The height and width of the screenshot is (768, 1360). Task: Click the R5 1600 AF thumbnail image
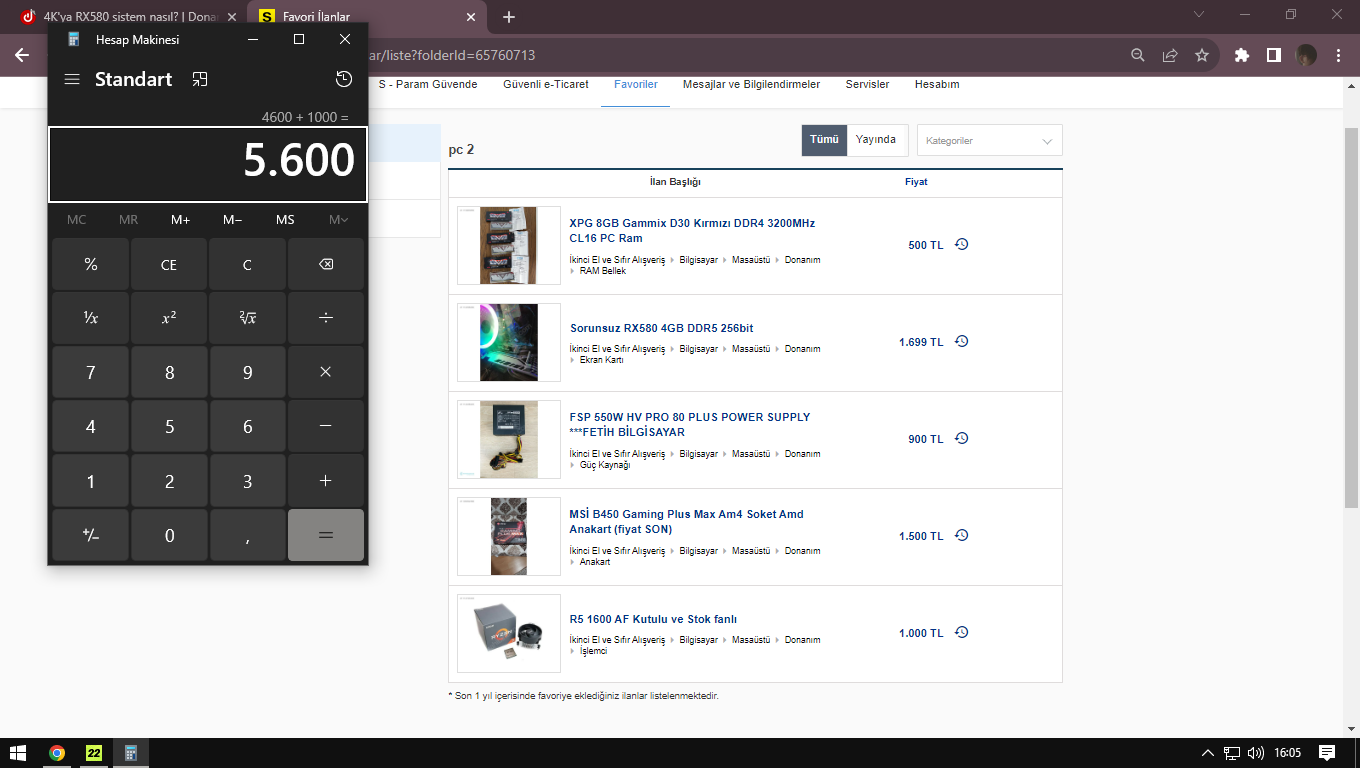point(509,634)
